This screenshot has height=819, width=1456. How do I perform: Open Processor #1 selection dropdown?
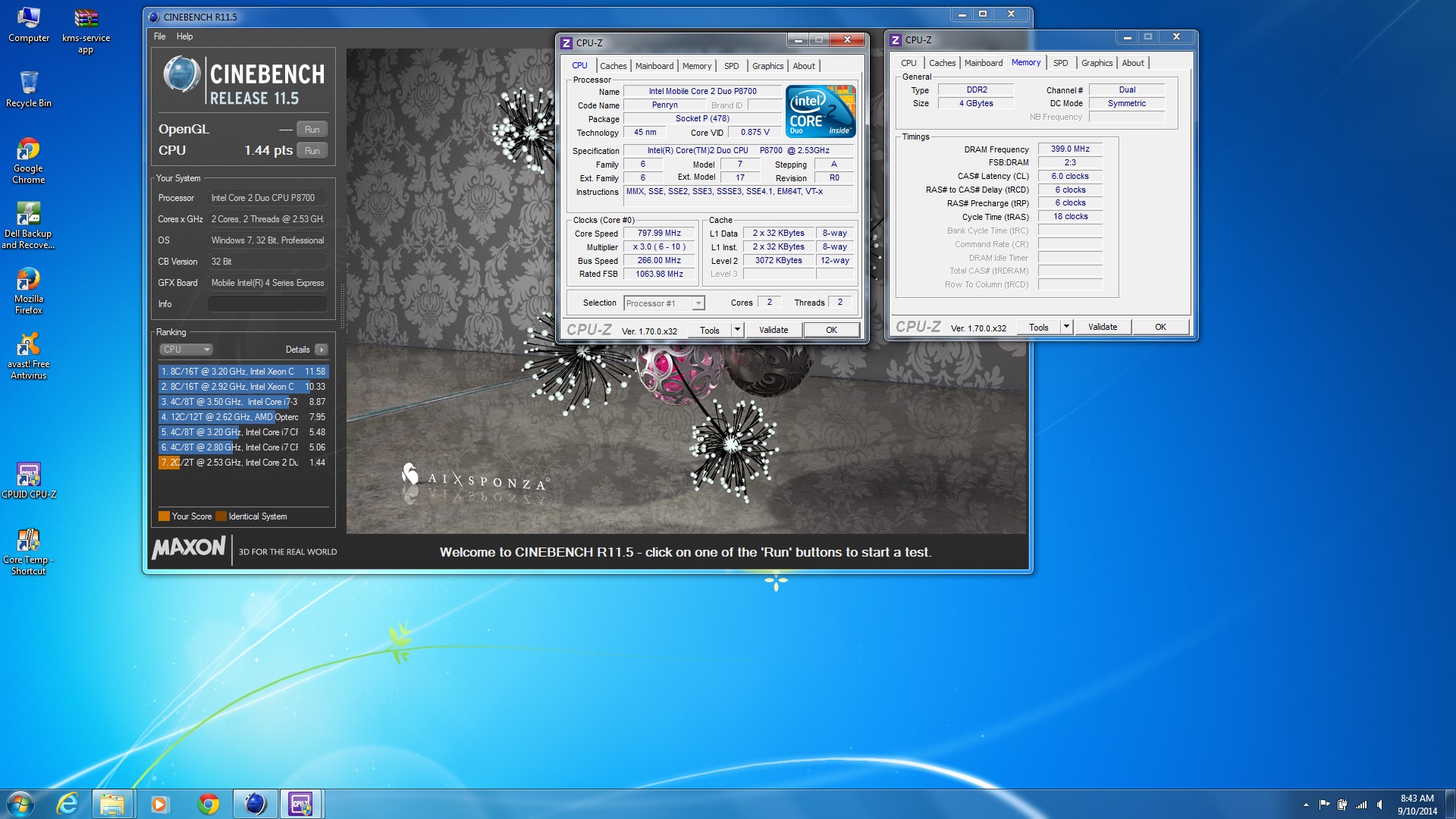[x=664, y=303]
